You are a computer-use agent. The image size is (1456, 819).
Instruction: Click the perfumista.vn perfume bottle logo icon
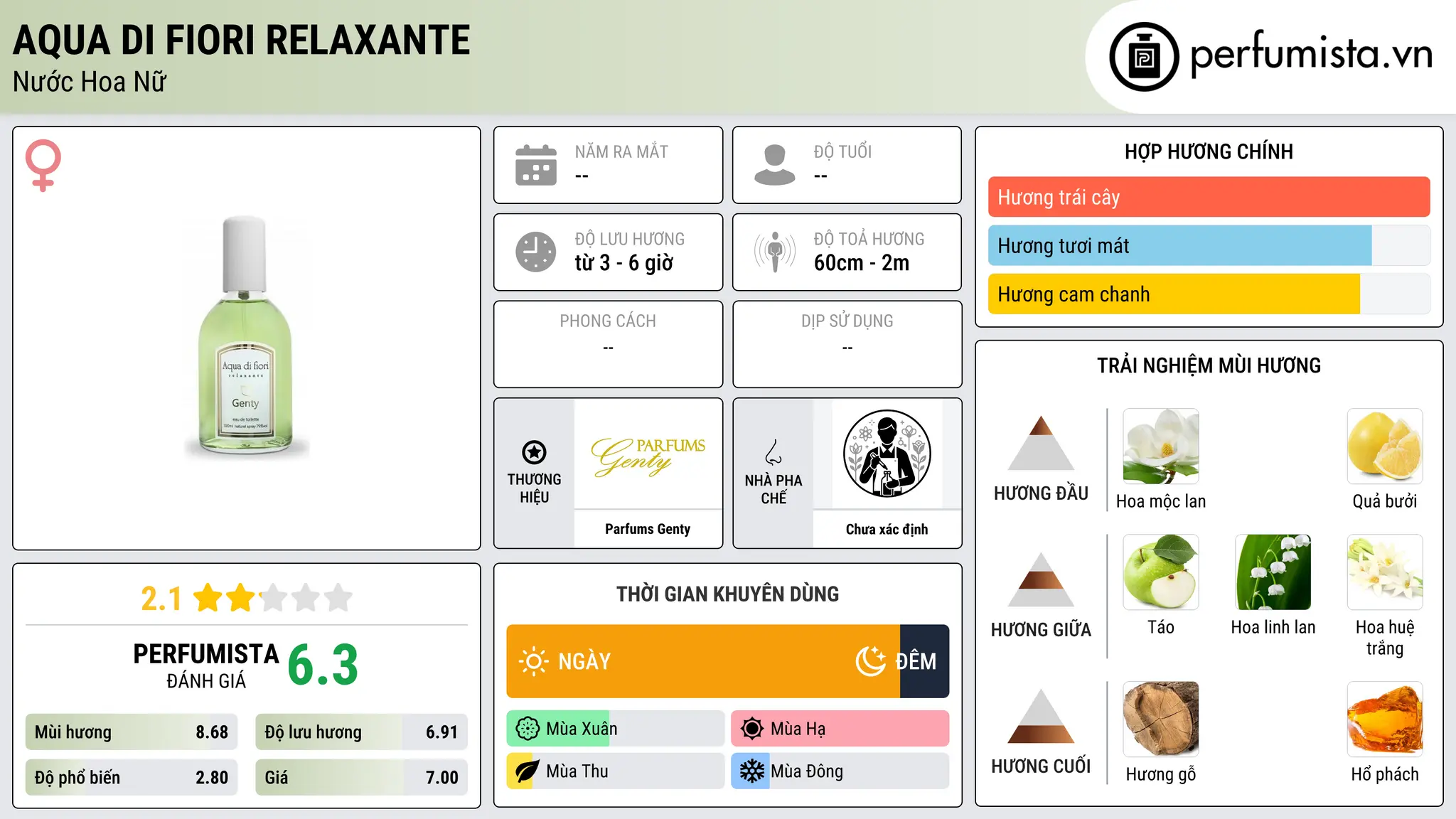(1144, 57)
